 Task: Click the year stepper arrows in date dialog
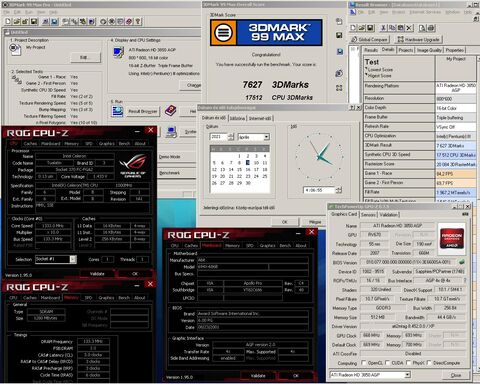click(231, 137)
